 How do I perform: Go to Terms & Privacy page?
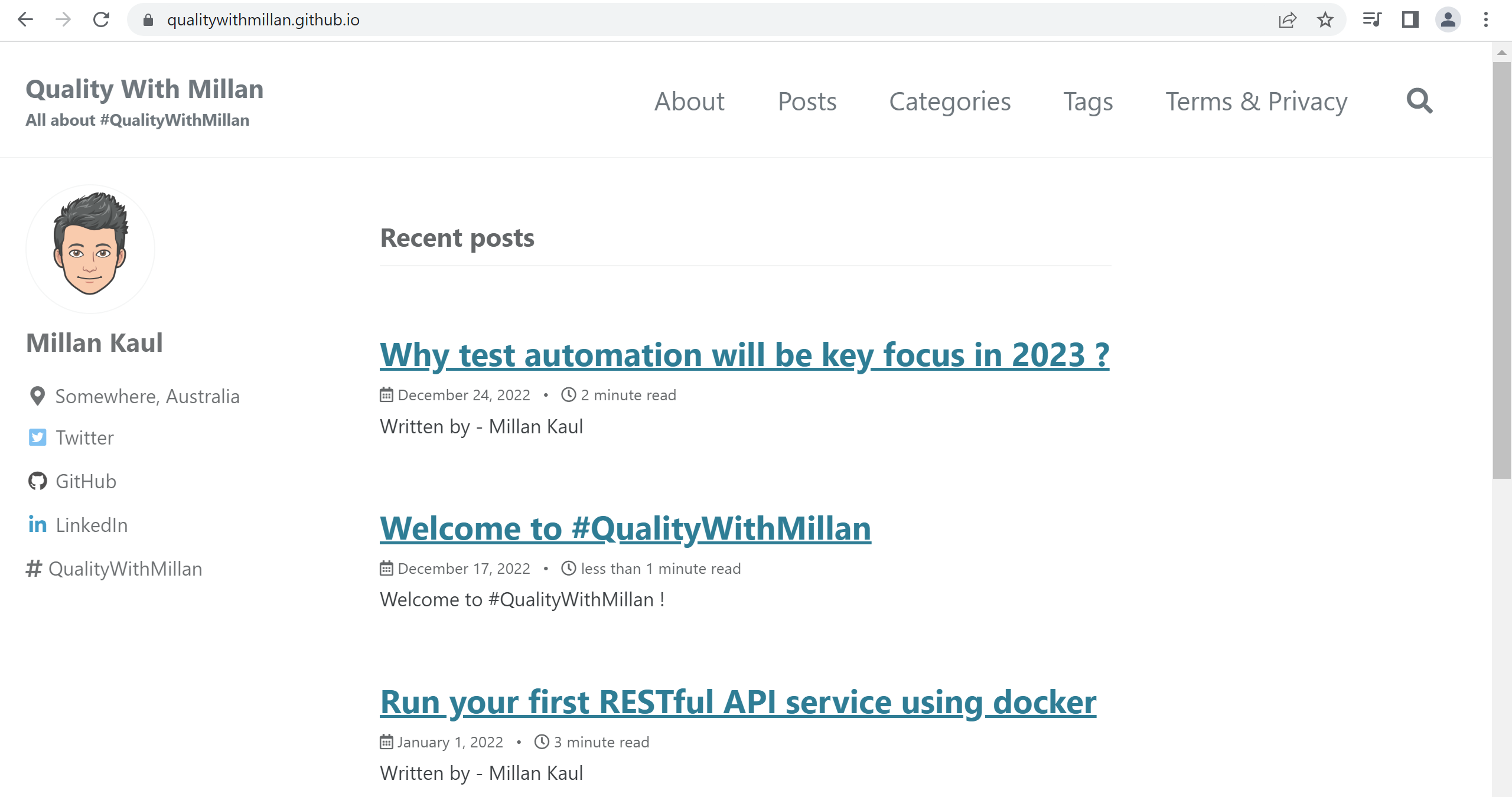(1256, 102)
